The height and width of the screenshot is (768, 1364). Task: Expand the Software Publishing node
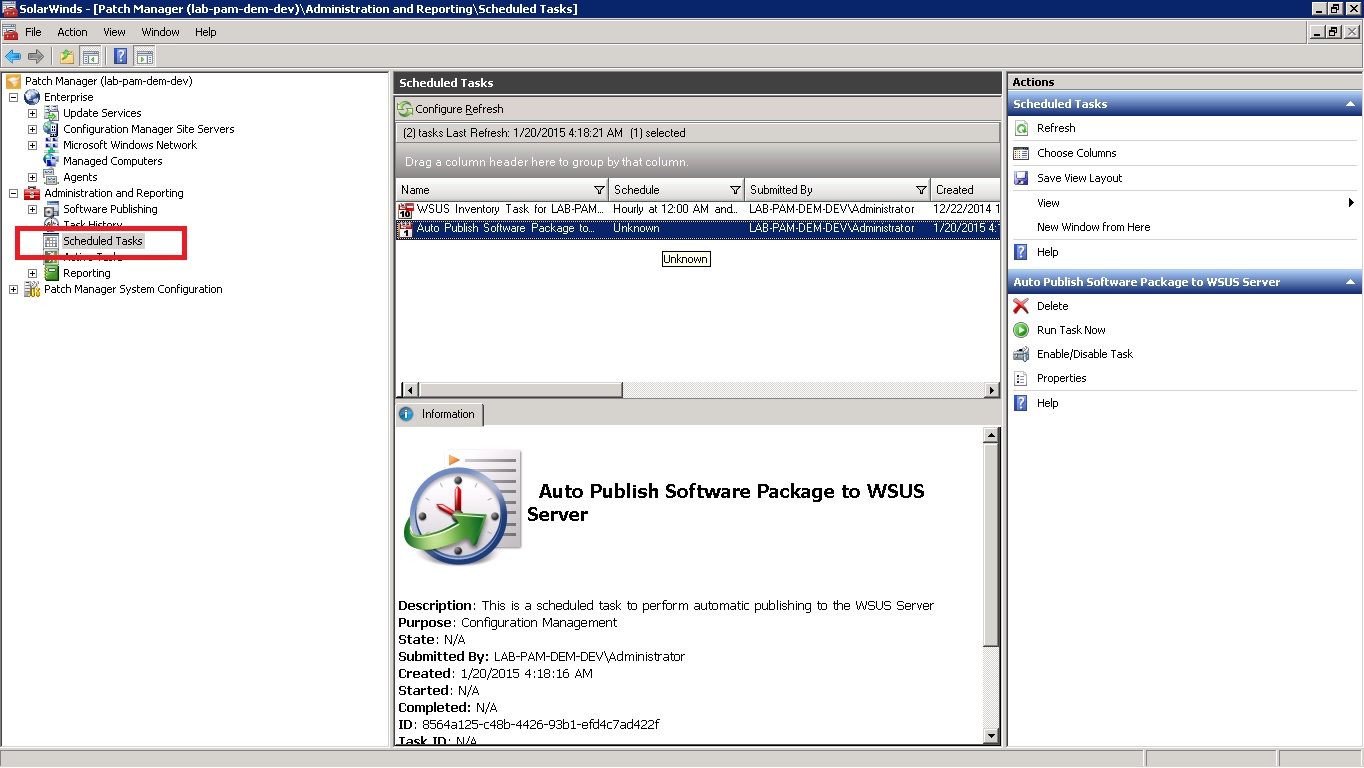click(x=32, y=209)
